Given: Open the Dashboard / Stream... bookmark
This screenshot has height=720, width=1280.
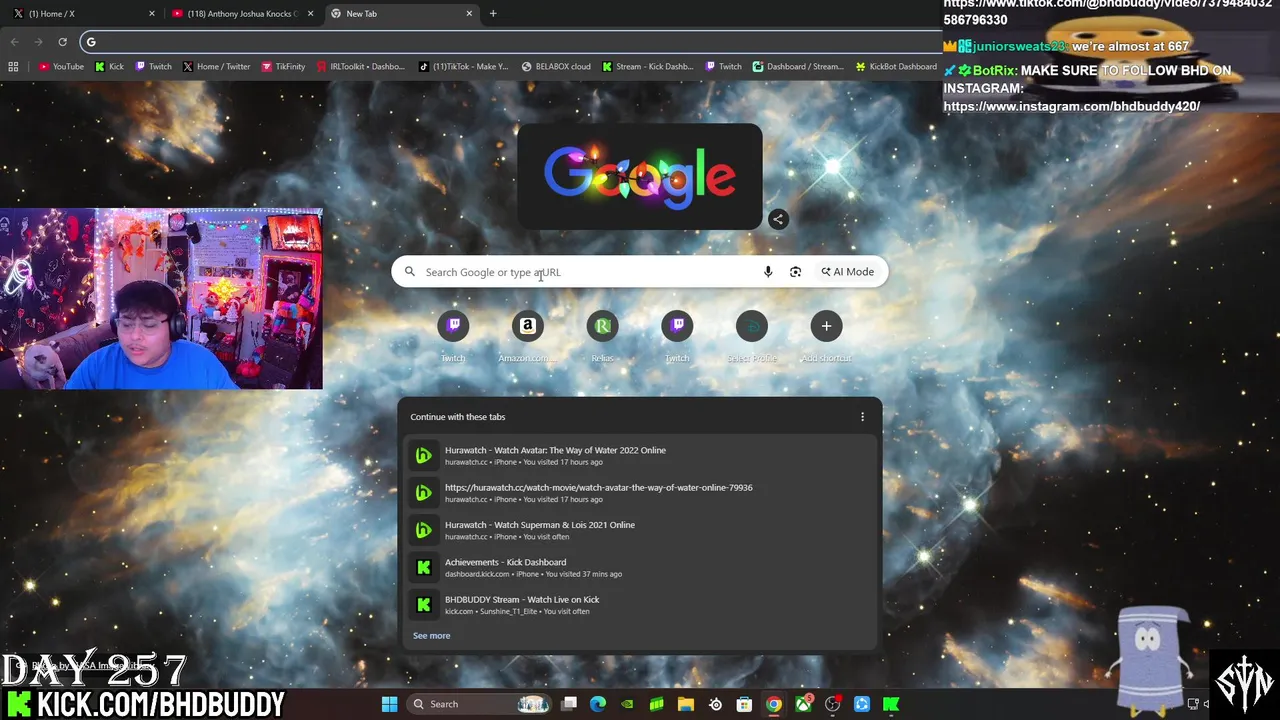Looking at the screenshot, I should 798,67.
